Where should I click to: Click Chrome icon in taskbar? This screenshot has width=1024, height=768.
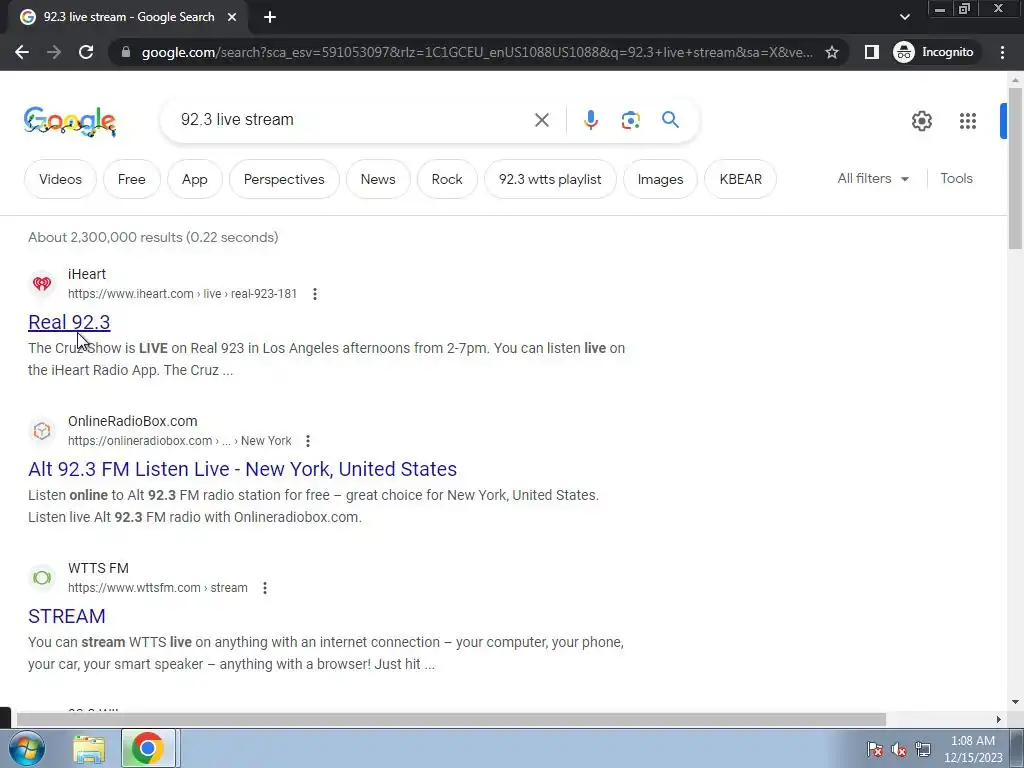[x=148, y=748]
